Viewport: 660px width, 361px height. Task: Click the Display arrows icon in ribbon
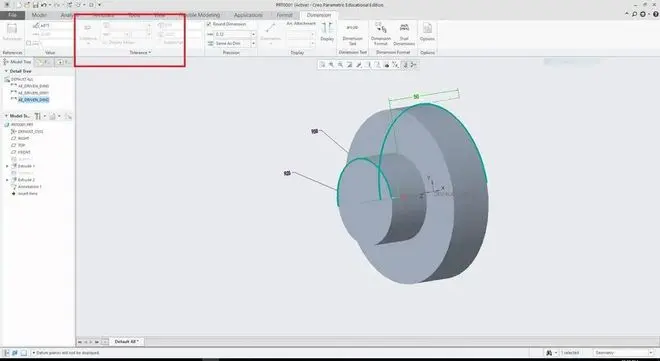tap(327, 32)
